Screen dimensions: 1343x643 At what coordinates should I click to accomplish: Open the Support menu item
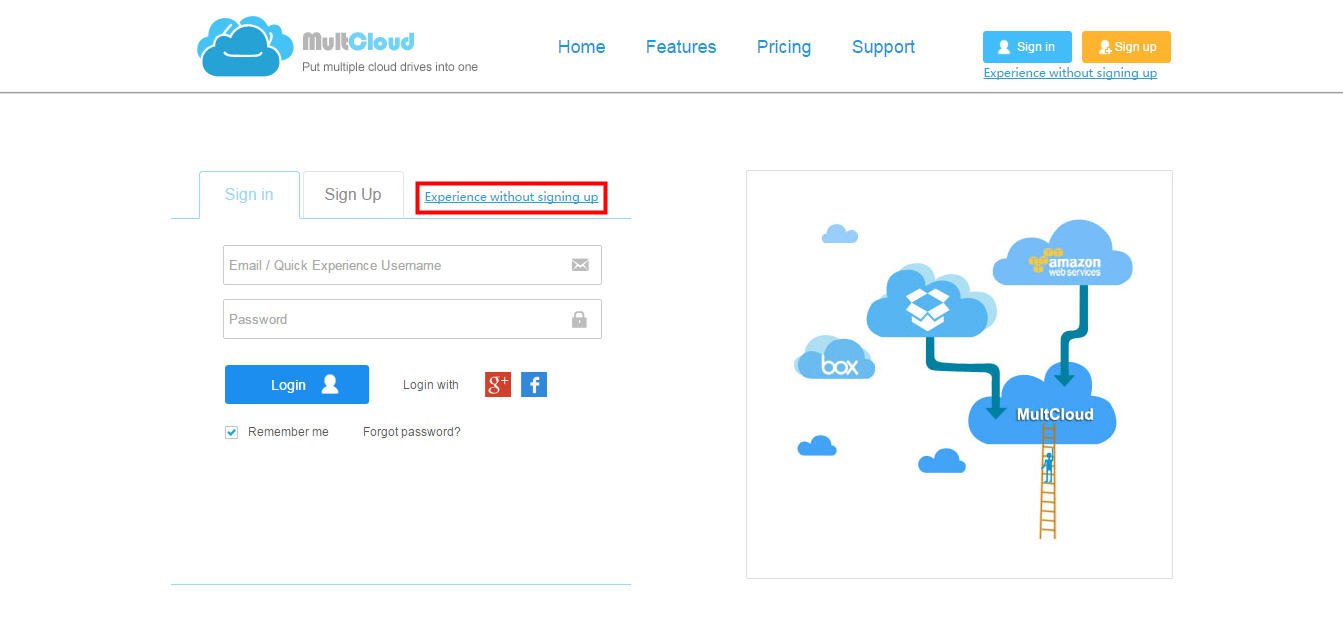click(883, 47)
